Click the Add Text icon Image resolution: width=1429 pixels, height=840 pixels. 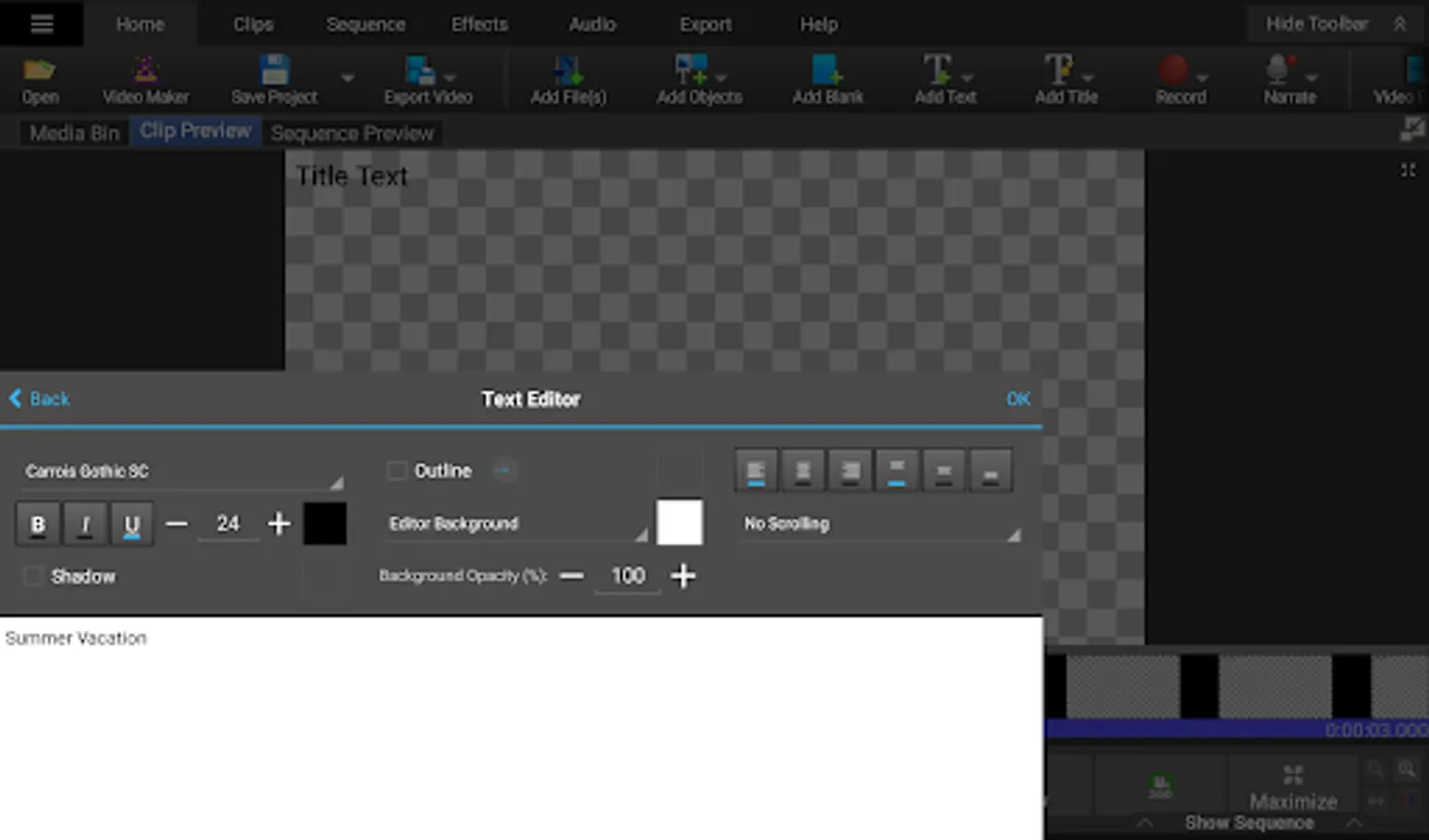938,70
